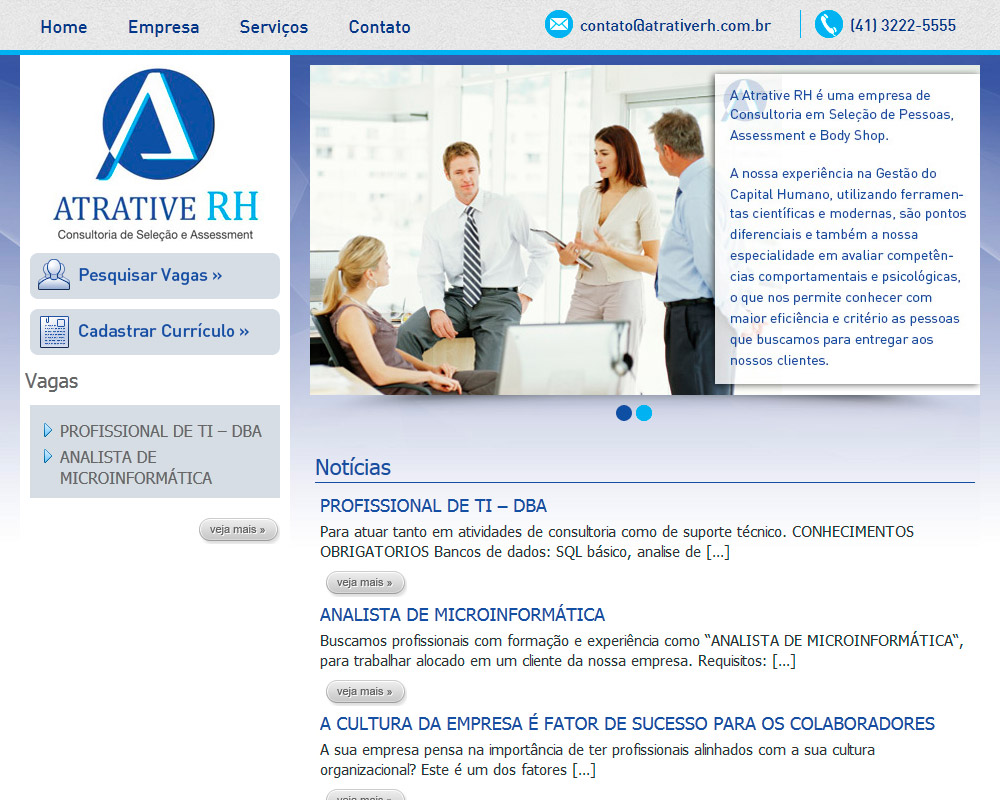1000x800 pixels.
Task: Click the email envelope icon
Action: click(x=559, y=25)
